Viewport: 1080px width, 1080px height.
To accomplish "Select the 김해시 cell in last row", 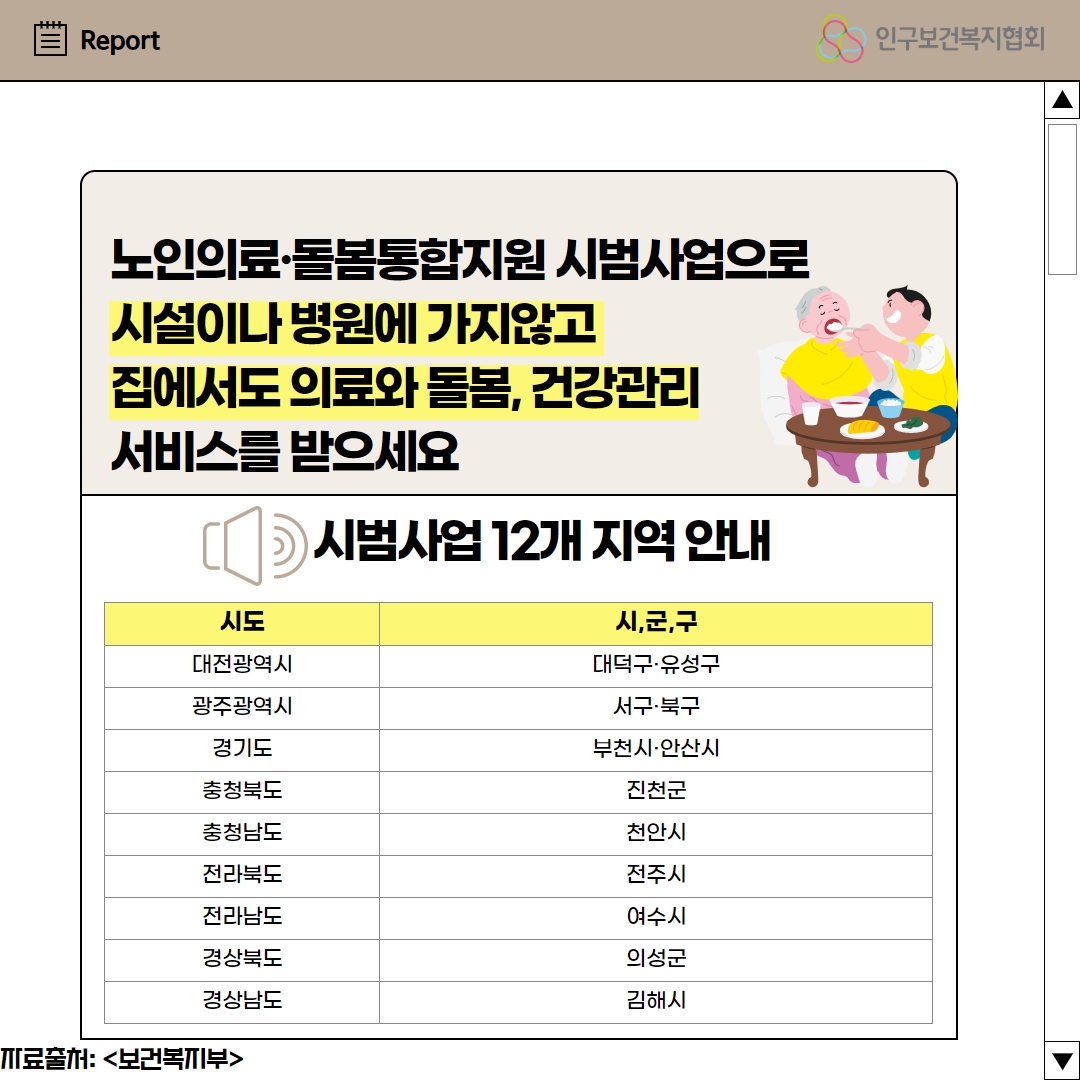I will coord(656,1001).
